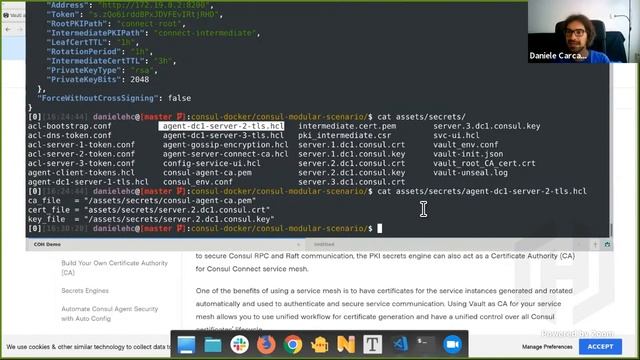This screenshot has height=360, width=640.
Task: Click agent-server-connect-ca.hcl in the listing
Action: (x=225, y=154)
